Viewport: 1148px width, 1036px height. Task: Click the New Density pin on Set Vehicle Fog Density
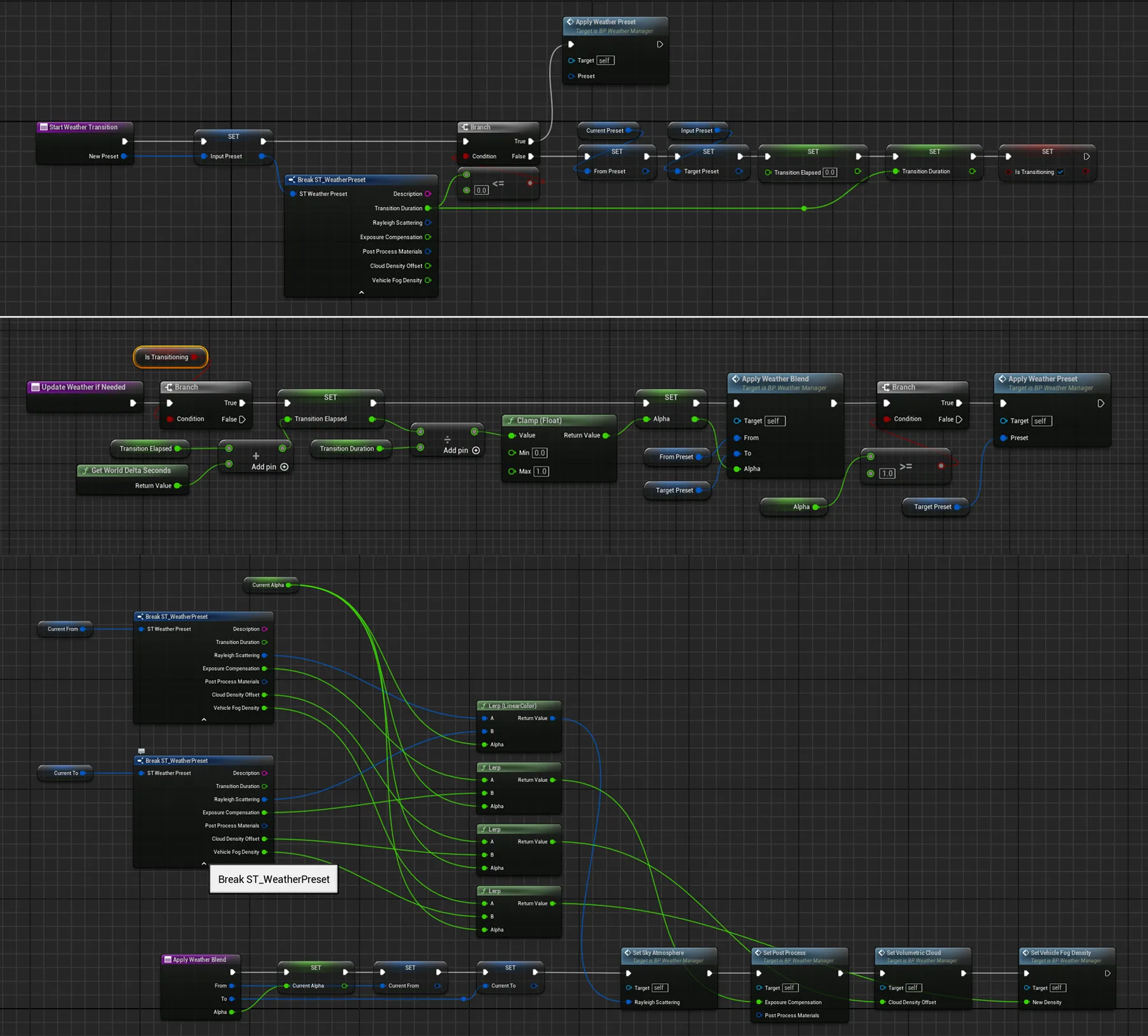(1027, 1002)
